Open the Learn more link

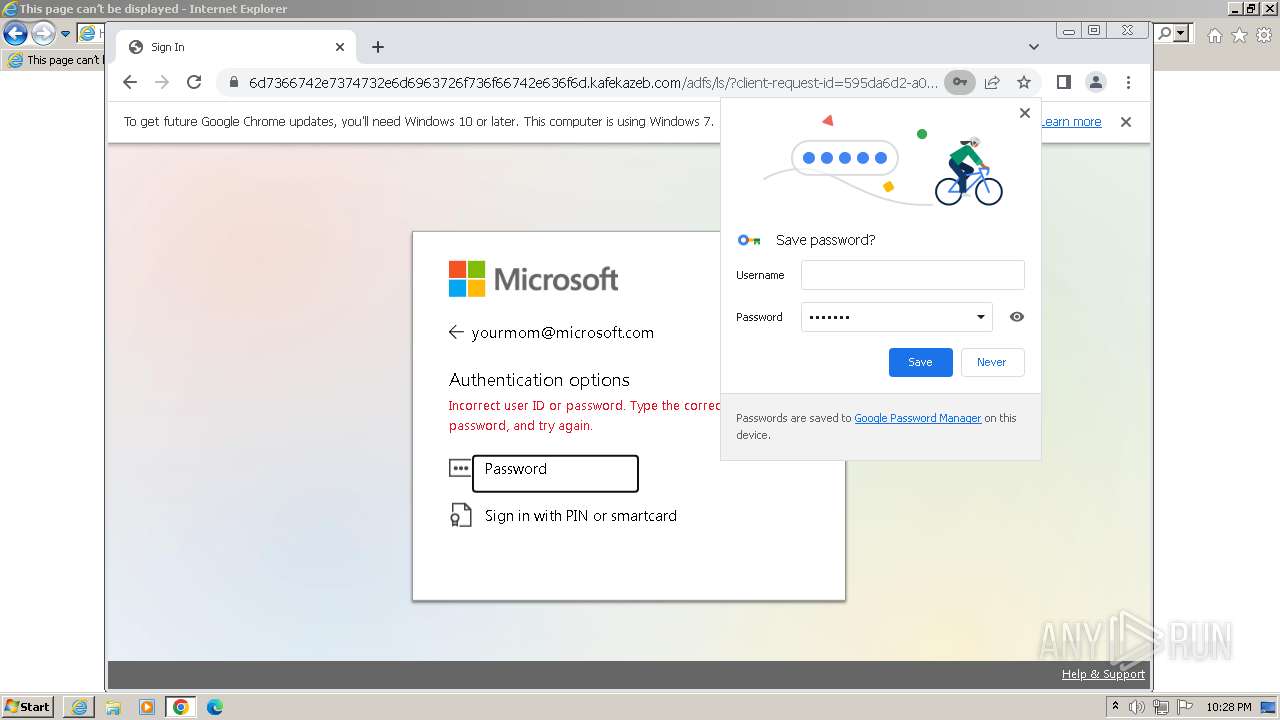pyautogui.click(x=1071, y=122)
